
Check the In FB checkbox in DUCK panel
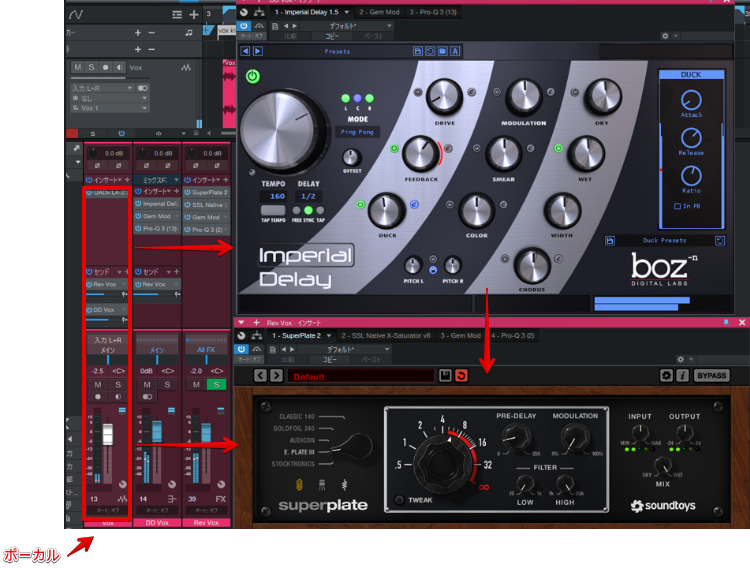[x=677, y=206]
